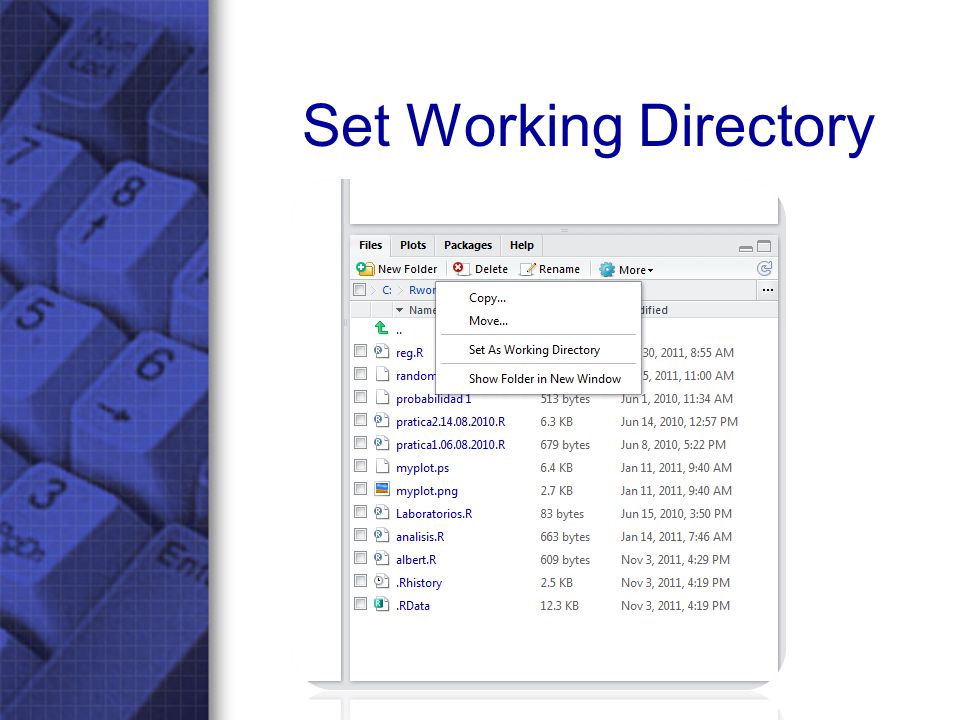
Task: Minimize the Files pane
Action: click(x=746, y=248)
